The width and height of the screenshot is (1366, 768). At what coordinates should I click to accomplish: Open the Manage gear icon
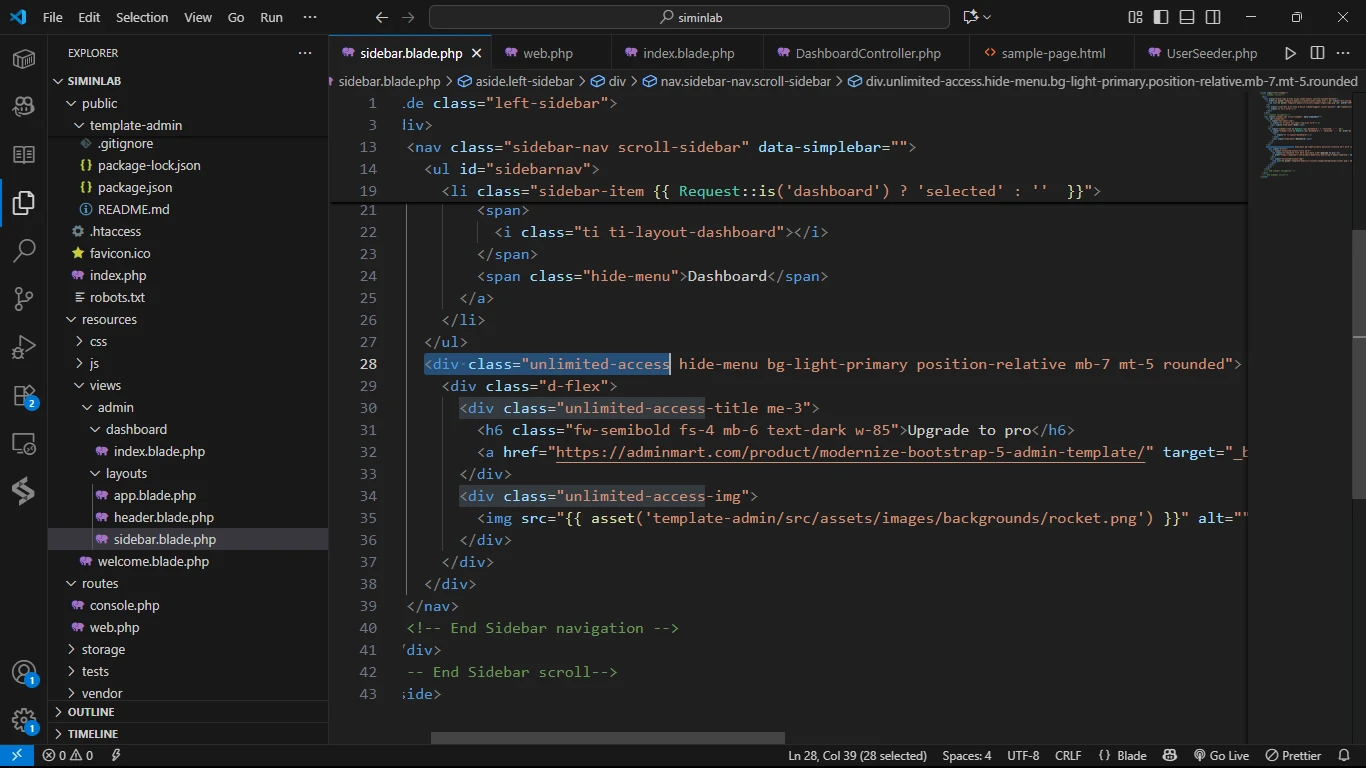pos(24,720)
